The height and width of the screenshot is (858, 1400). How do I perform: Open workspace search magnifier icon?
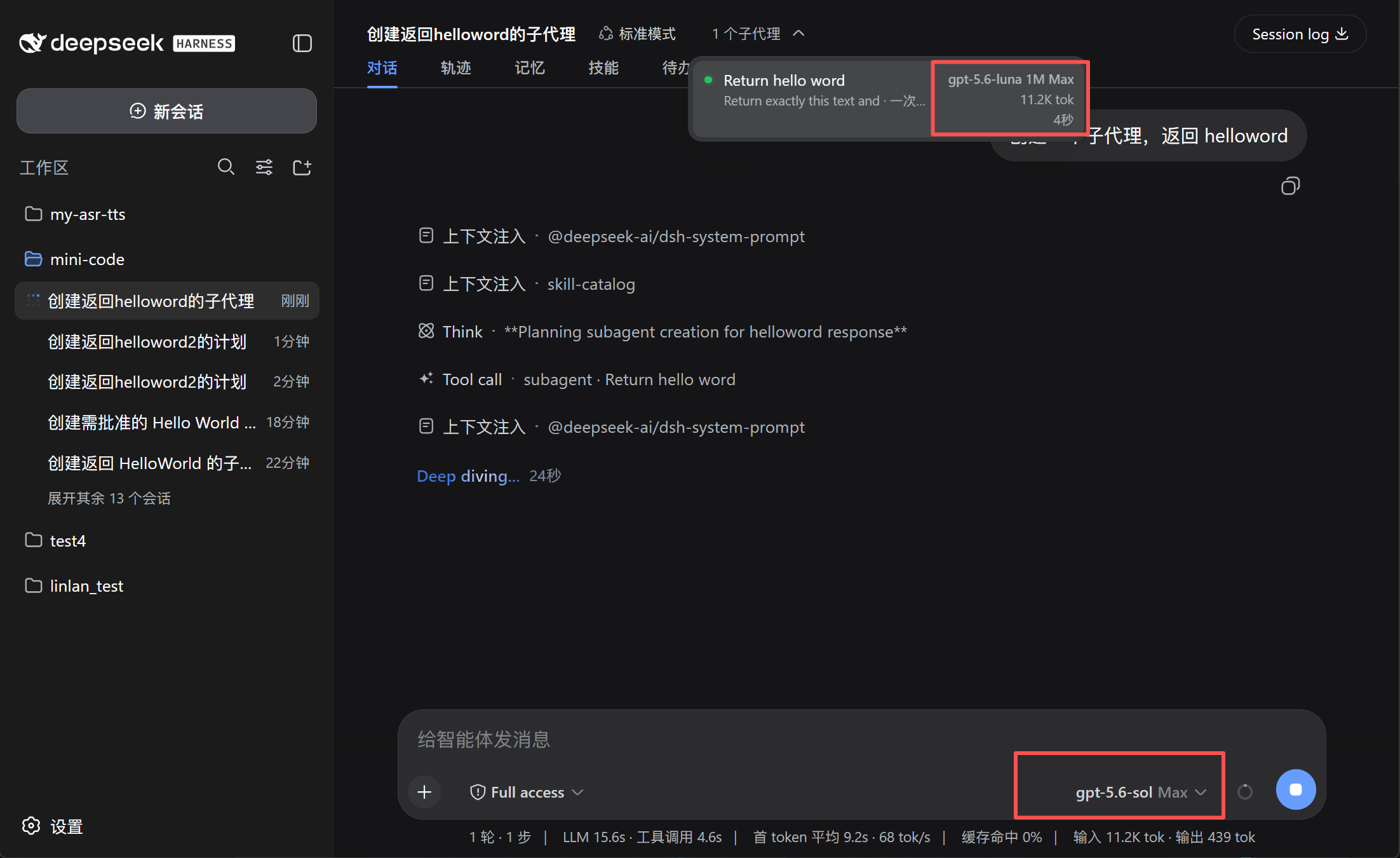click(x=226, y=167)
